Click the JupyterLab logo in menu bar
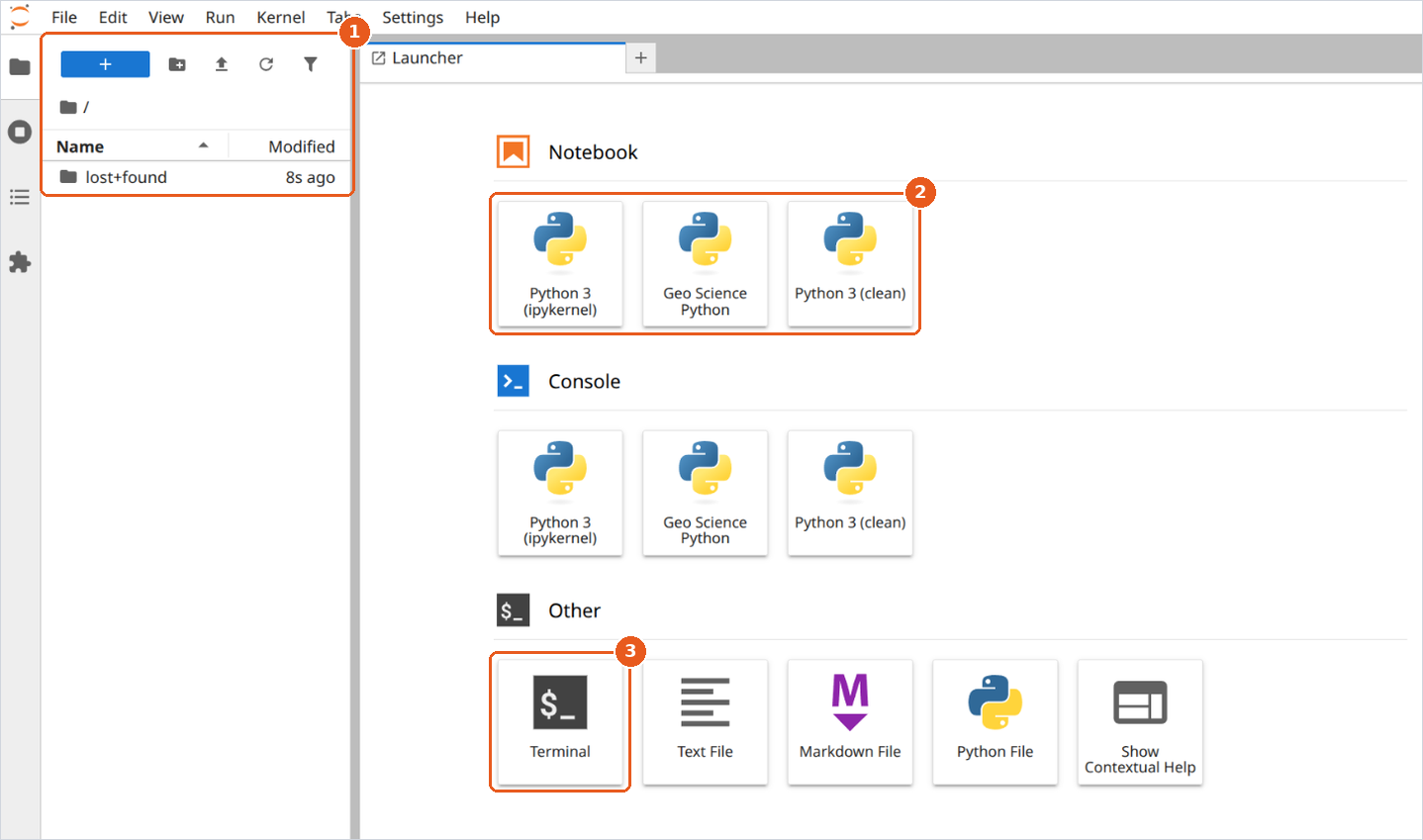This screenshot has width=1423, height=840. tap(19, 17)
